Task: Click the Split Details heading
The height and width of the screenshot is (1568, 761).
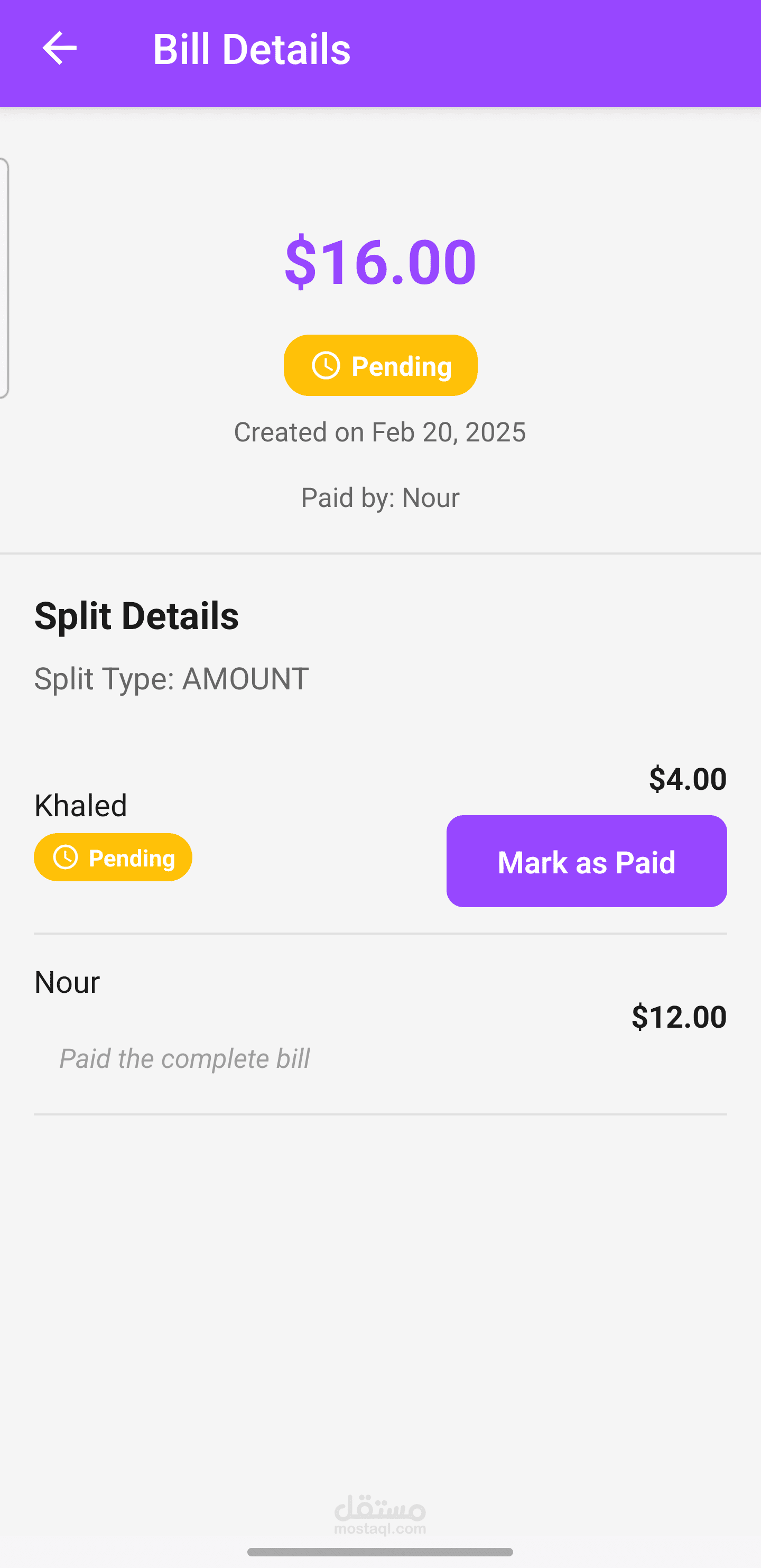Action: [x=136, y=615]
